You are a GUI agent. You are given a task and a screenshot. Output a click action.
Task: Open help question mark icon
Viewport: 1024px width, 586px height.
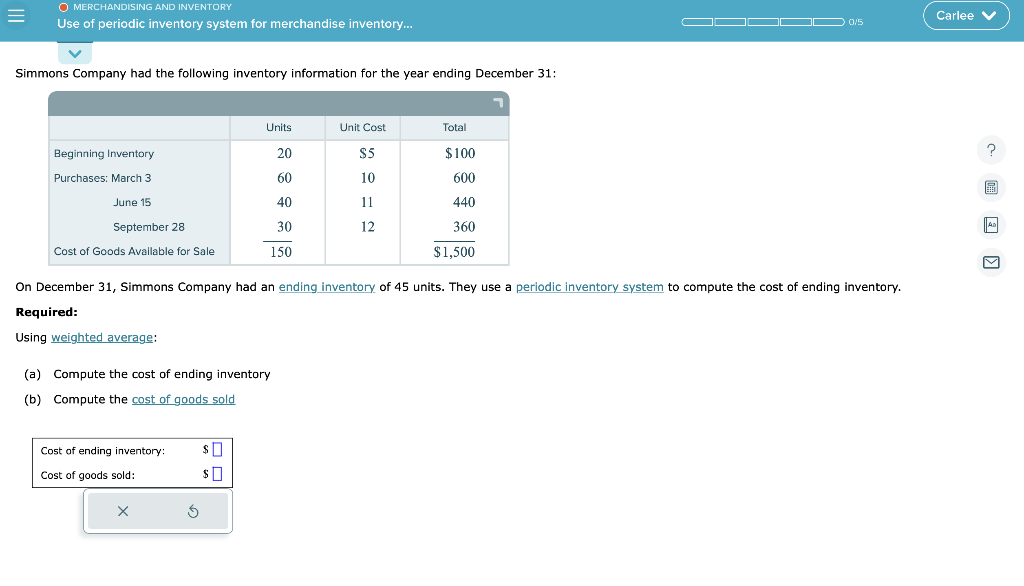(991, 150)
